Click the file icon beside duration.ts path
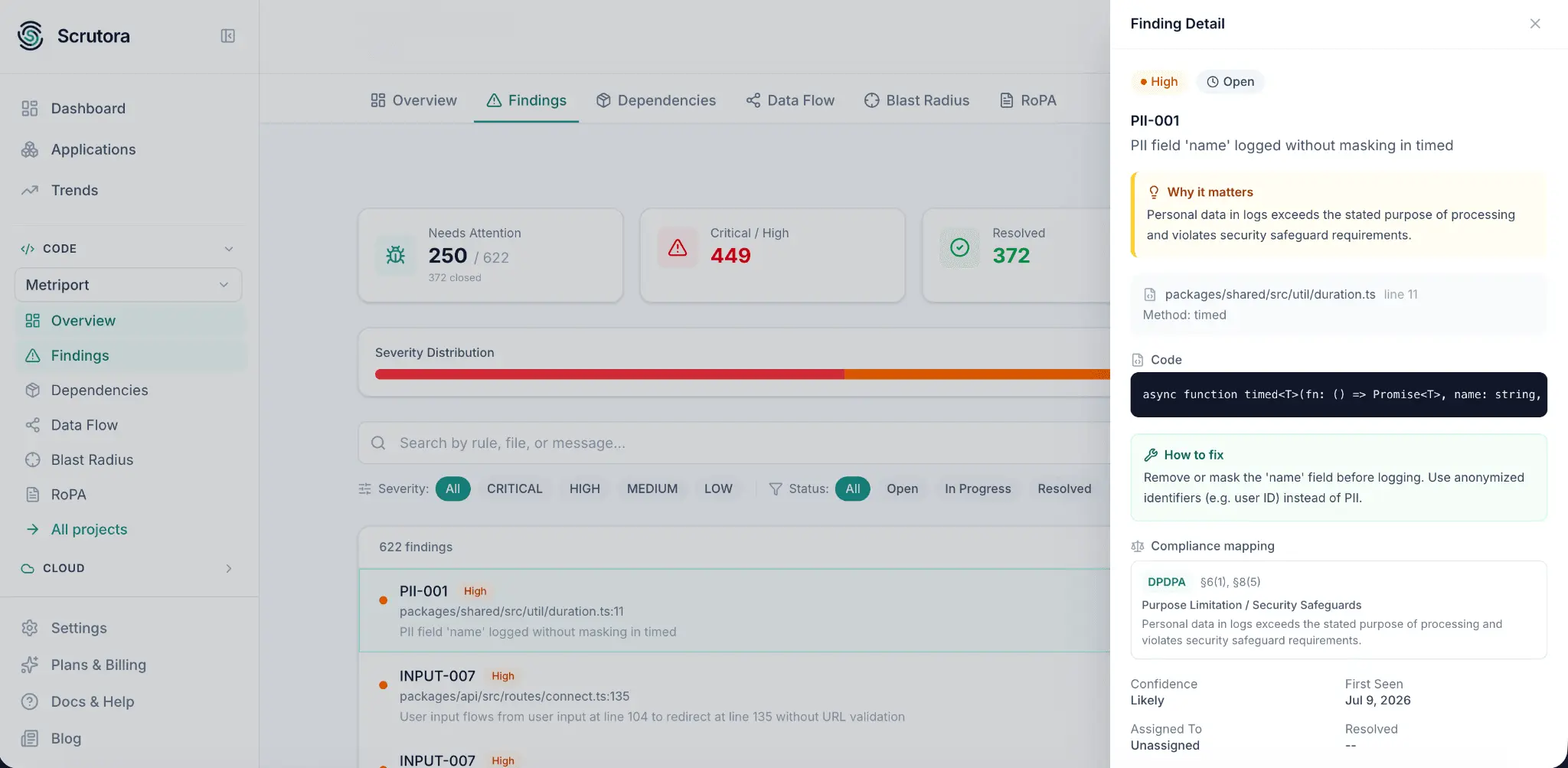Image resolution: width=1568 pixels, height=768 pixels. coord(1149,295)
